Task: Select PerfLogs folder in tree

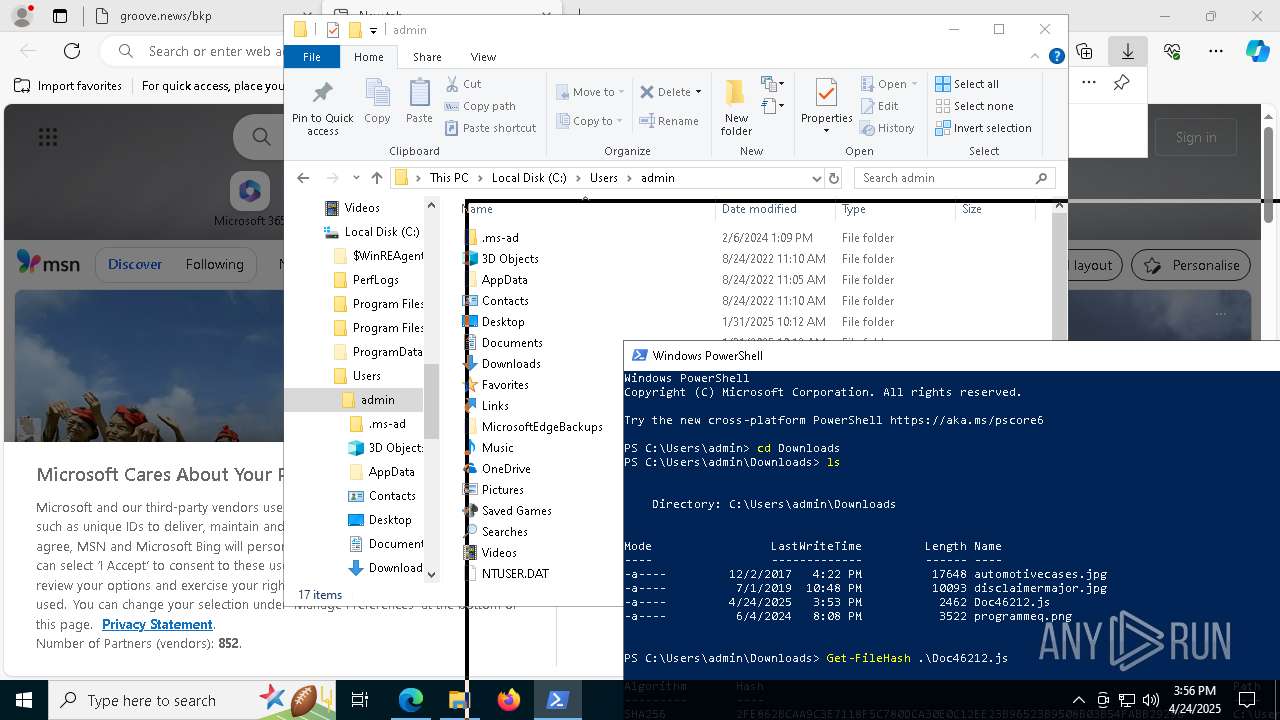Action: (x=376, y=280)
